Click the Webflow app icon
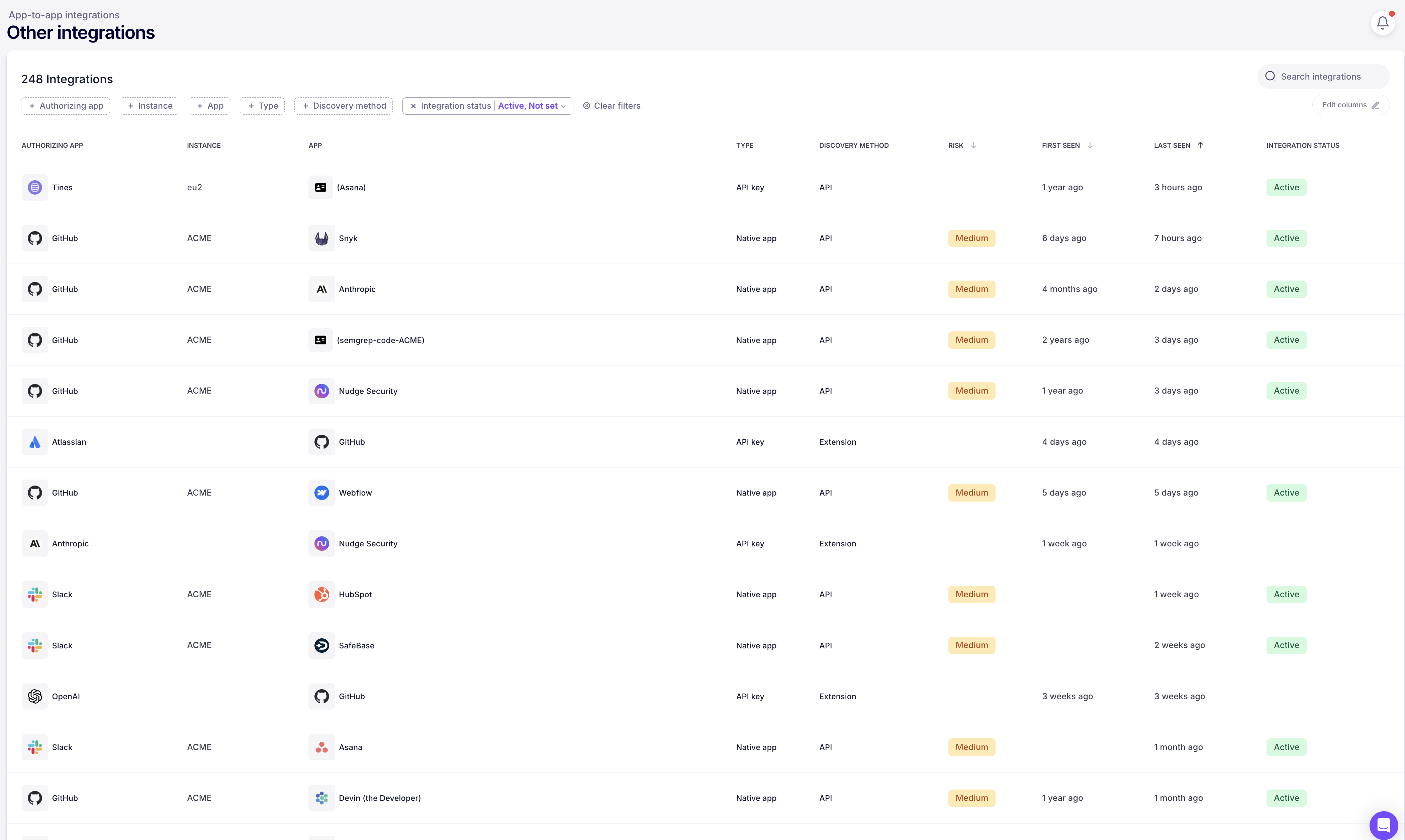 point(321,493)
